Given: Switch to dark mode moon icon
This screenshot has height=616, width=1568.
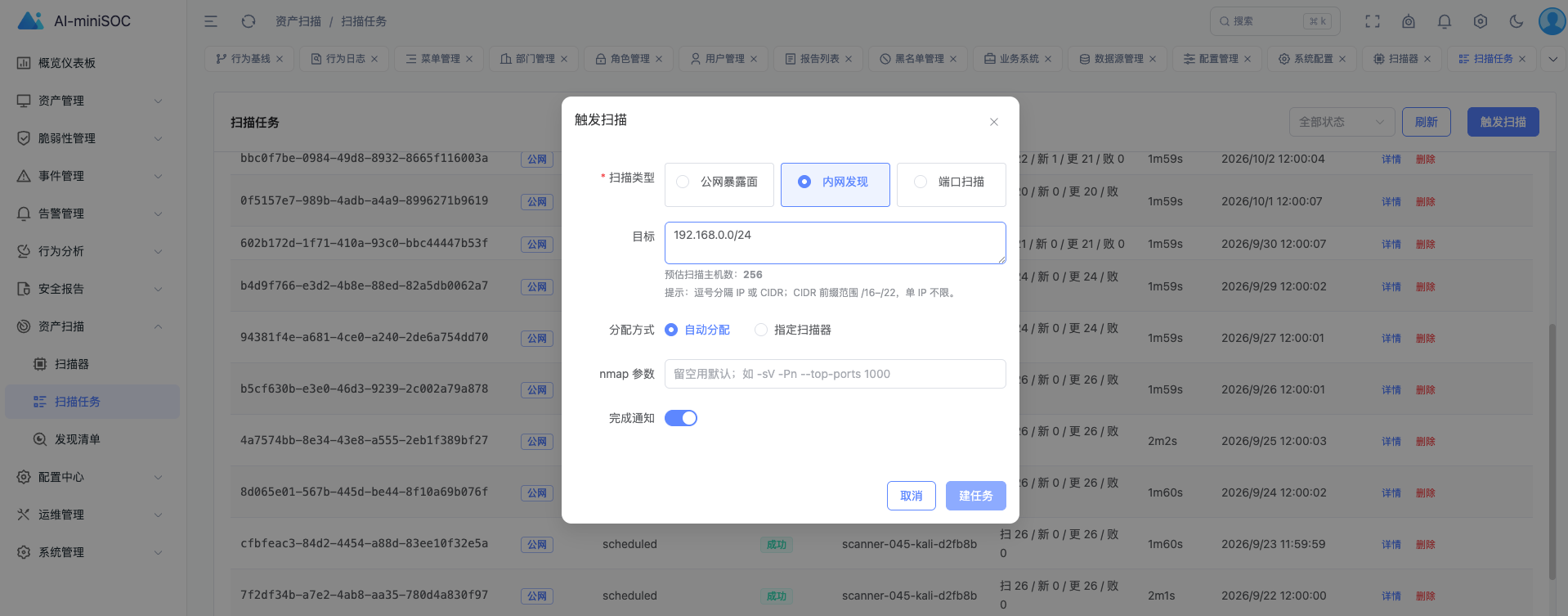Looking at the screenshot, I should coord(1516,21).
